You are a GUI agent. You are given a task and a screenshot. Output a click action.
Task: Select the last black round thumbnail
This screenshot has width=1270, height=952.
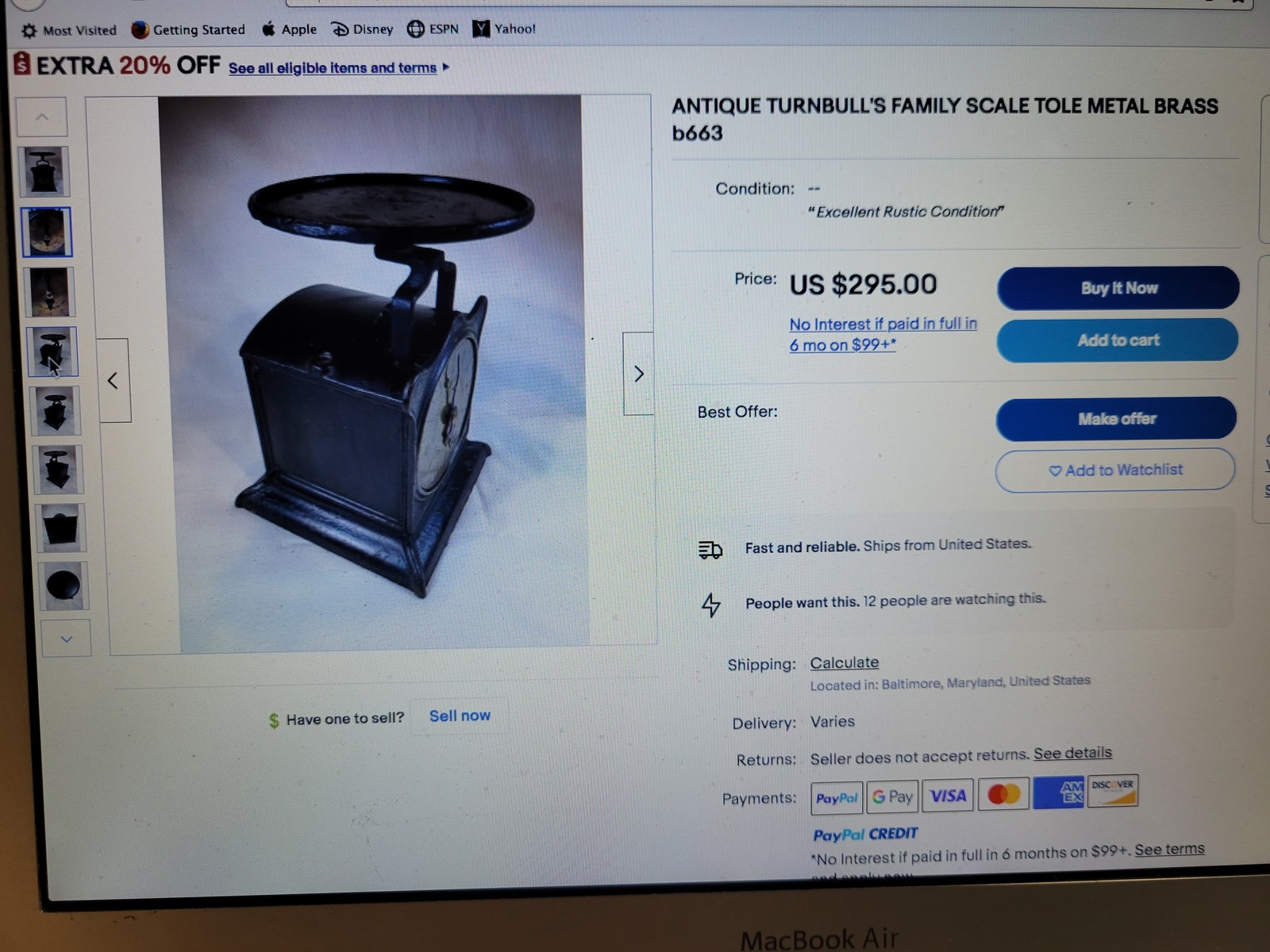tap(63, 586)
